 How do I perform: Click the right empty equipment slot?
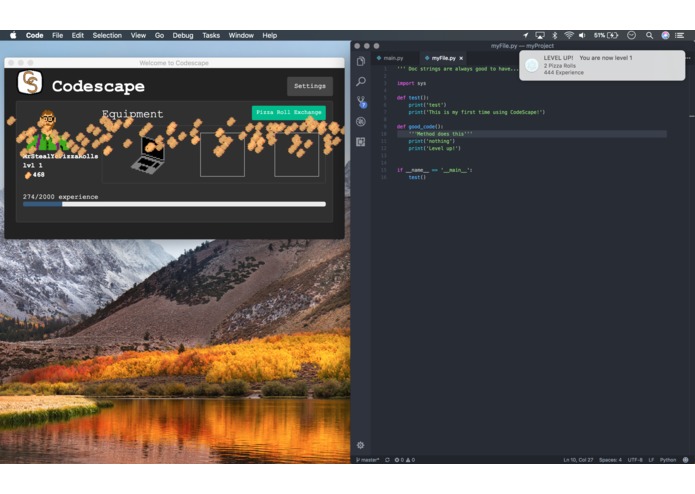tap(296, 155)
